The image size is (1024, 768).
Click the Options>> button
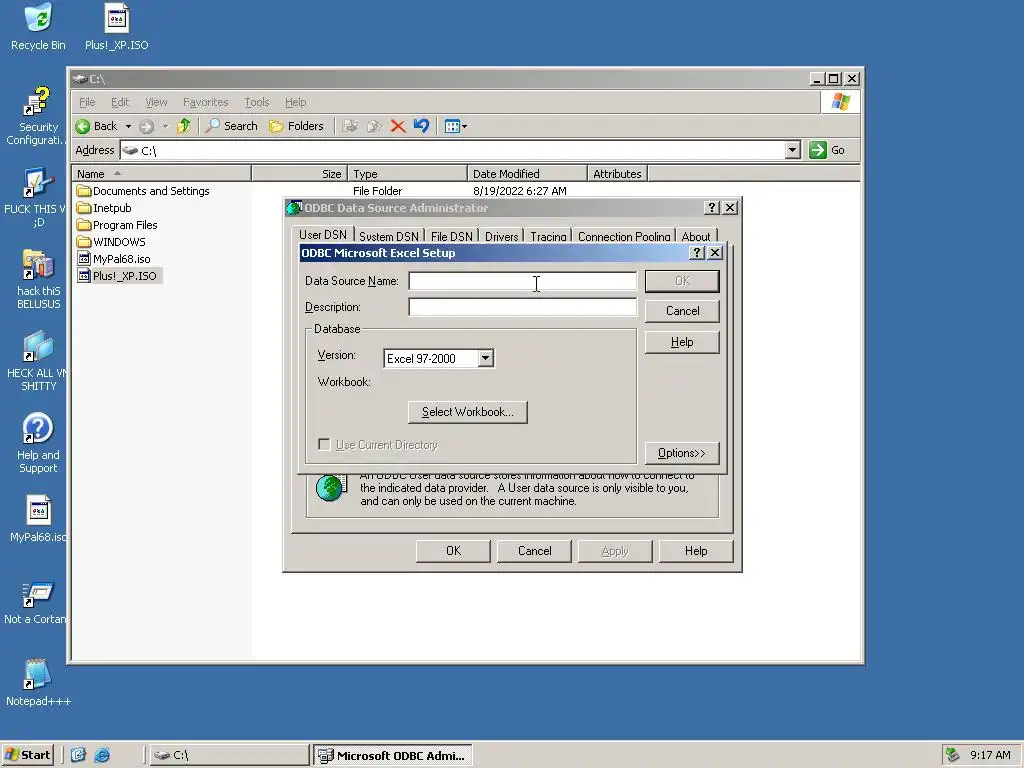click(682, 453)
